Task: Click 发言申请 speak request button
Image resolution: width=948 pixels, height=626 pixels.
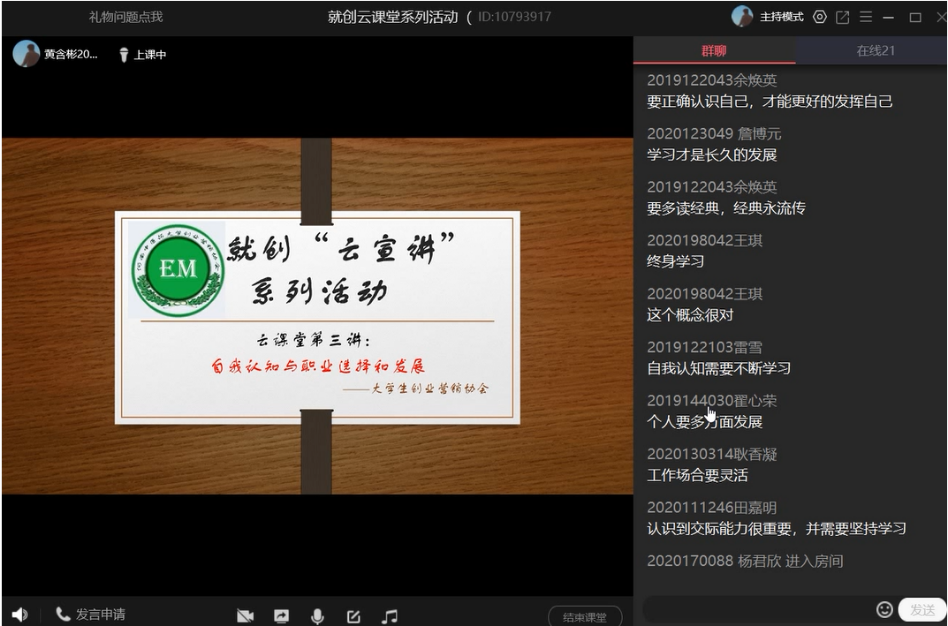Action: pos(91,614)
